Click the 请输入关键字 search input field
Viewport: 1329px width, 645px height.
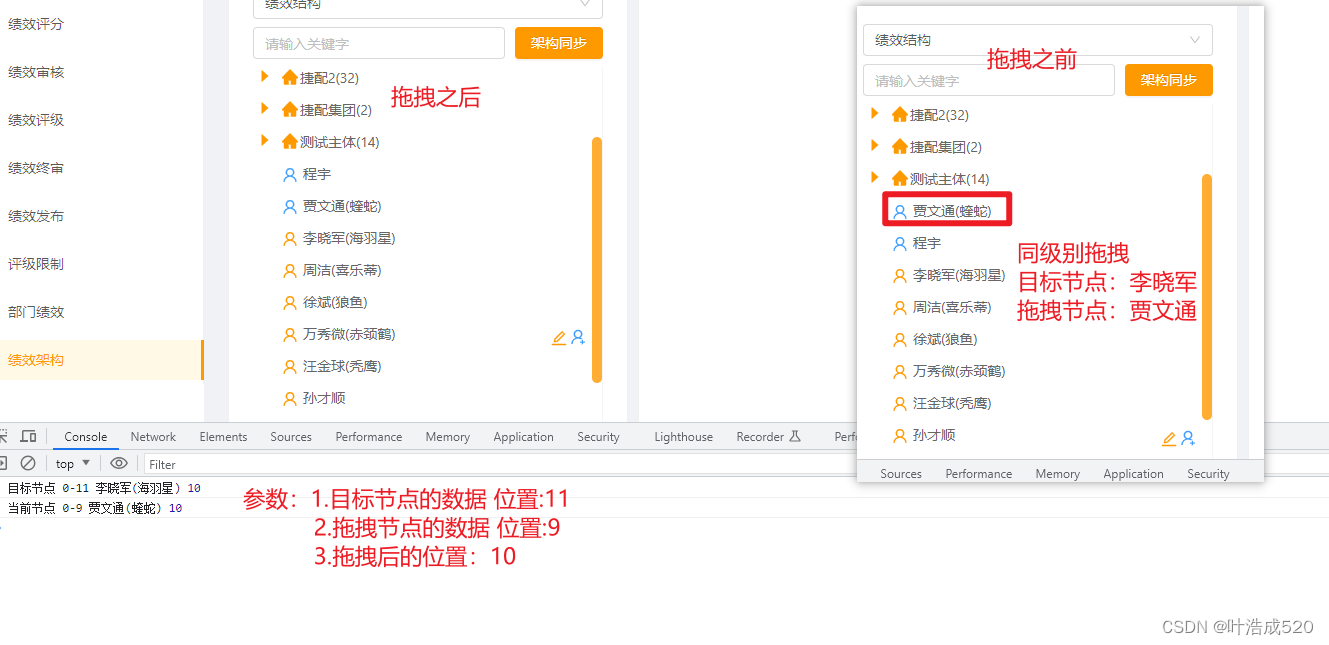[x=378, y=43]
